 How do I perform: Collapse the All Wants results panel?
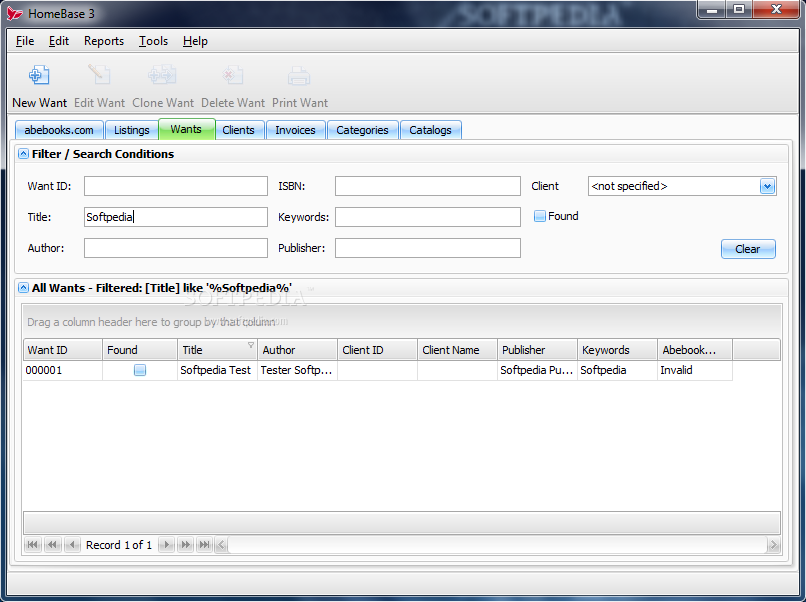23,287
